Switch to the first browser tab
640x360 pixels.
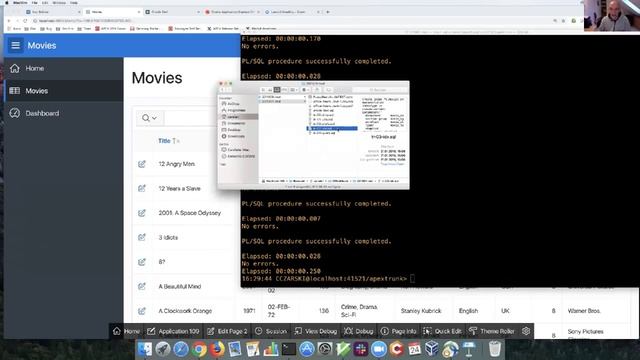52,12
